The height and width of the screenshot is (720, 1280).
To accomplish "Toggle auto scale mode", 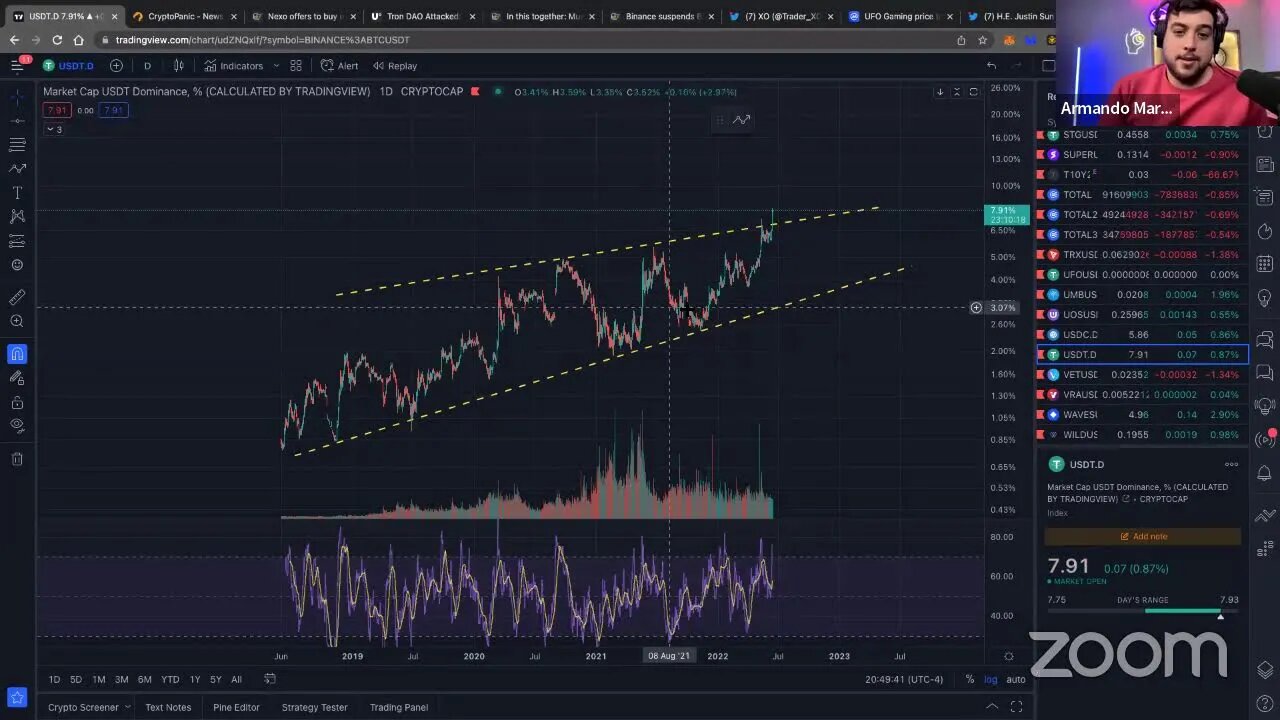I will 1016,680.
